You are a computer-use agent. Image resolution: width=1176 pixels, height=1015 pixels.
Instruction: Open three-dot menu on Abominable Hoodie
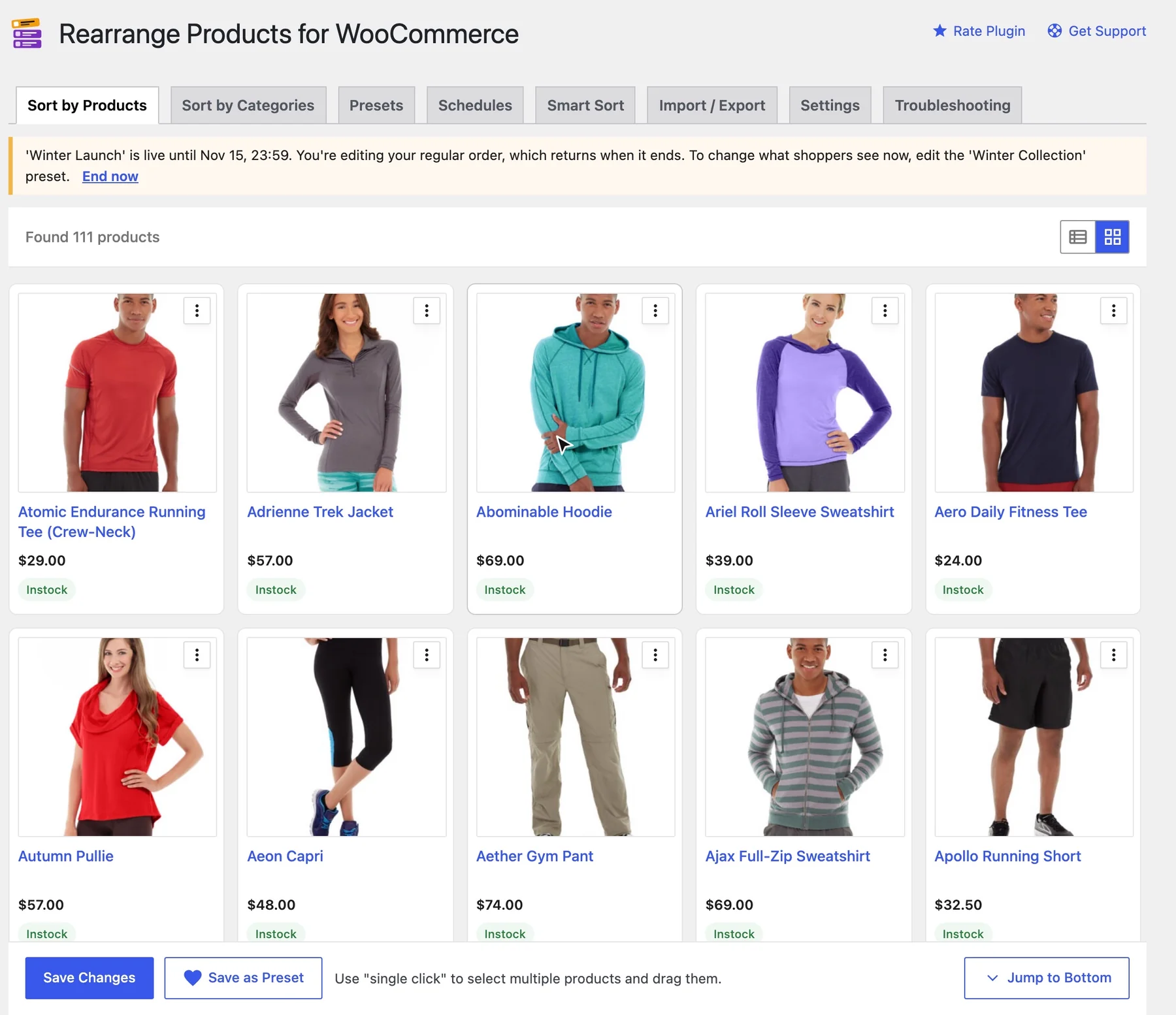655,311
